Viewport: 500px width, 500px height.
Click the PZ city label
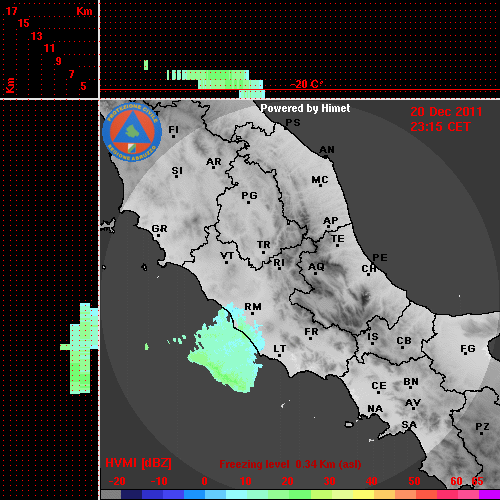[482, 427]
